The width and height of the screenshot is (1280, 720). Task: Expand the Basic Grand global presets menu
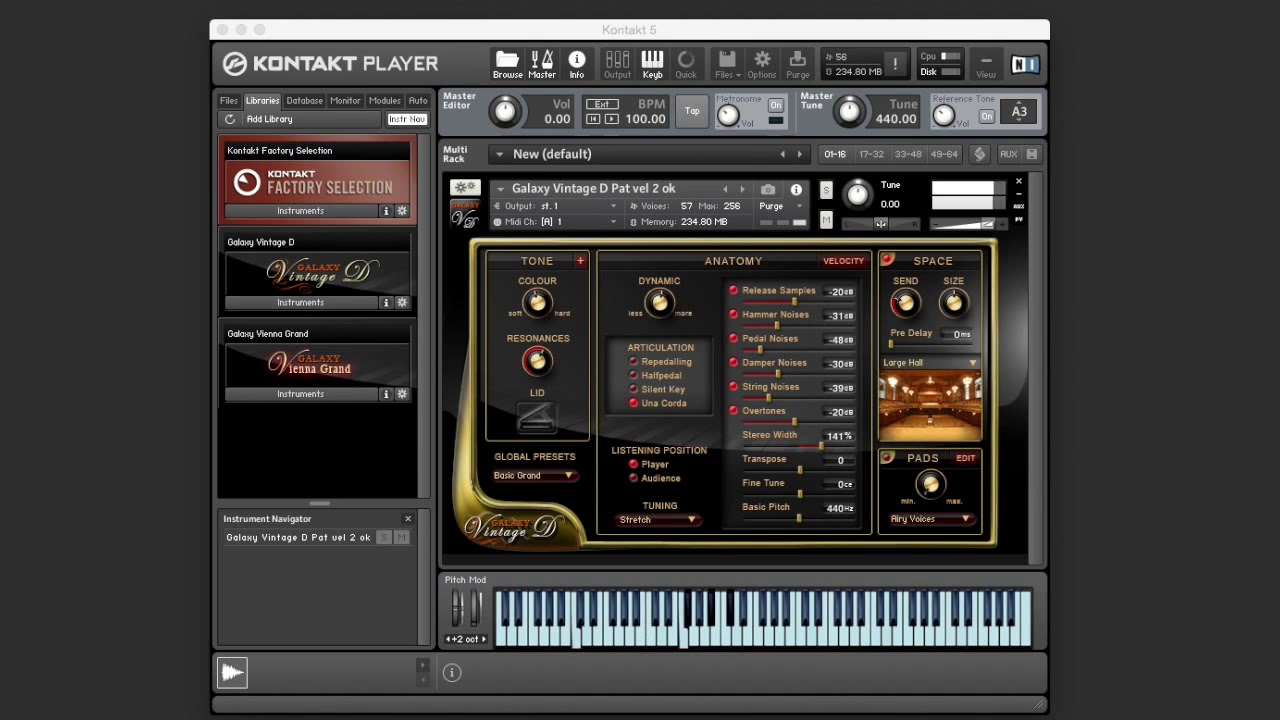pyautogui.click(x=535, y=476)
